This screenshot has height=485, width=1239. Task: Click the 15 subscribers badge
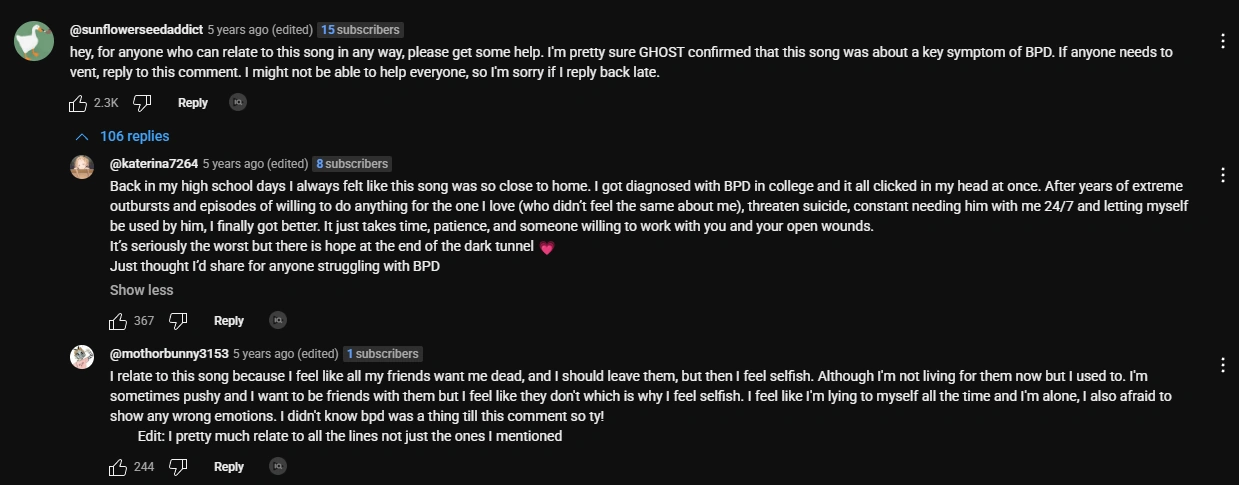pyautogui.click(x=360, y=30)
